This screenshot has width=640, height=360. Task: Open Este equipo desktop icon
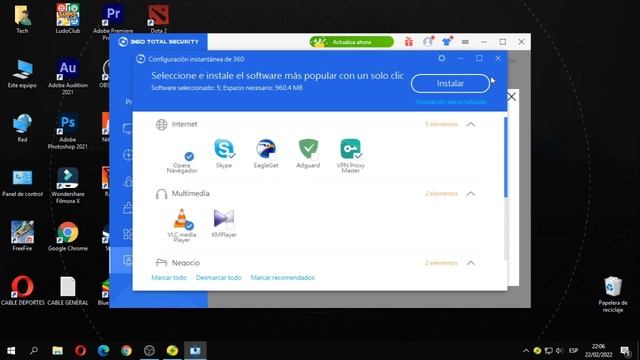[x=22, y=73]
